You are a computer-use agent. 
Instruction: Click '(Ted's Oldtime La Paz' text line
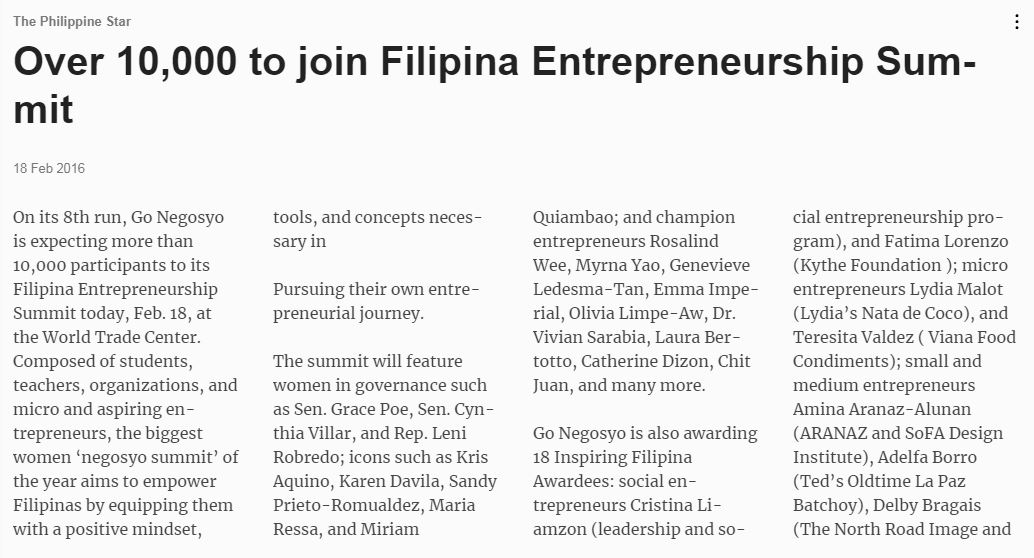click(879, 481)
